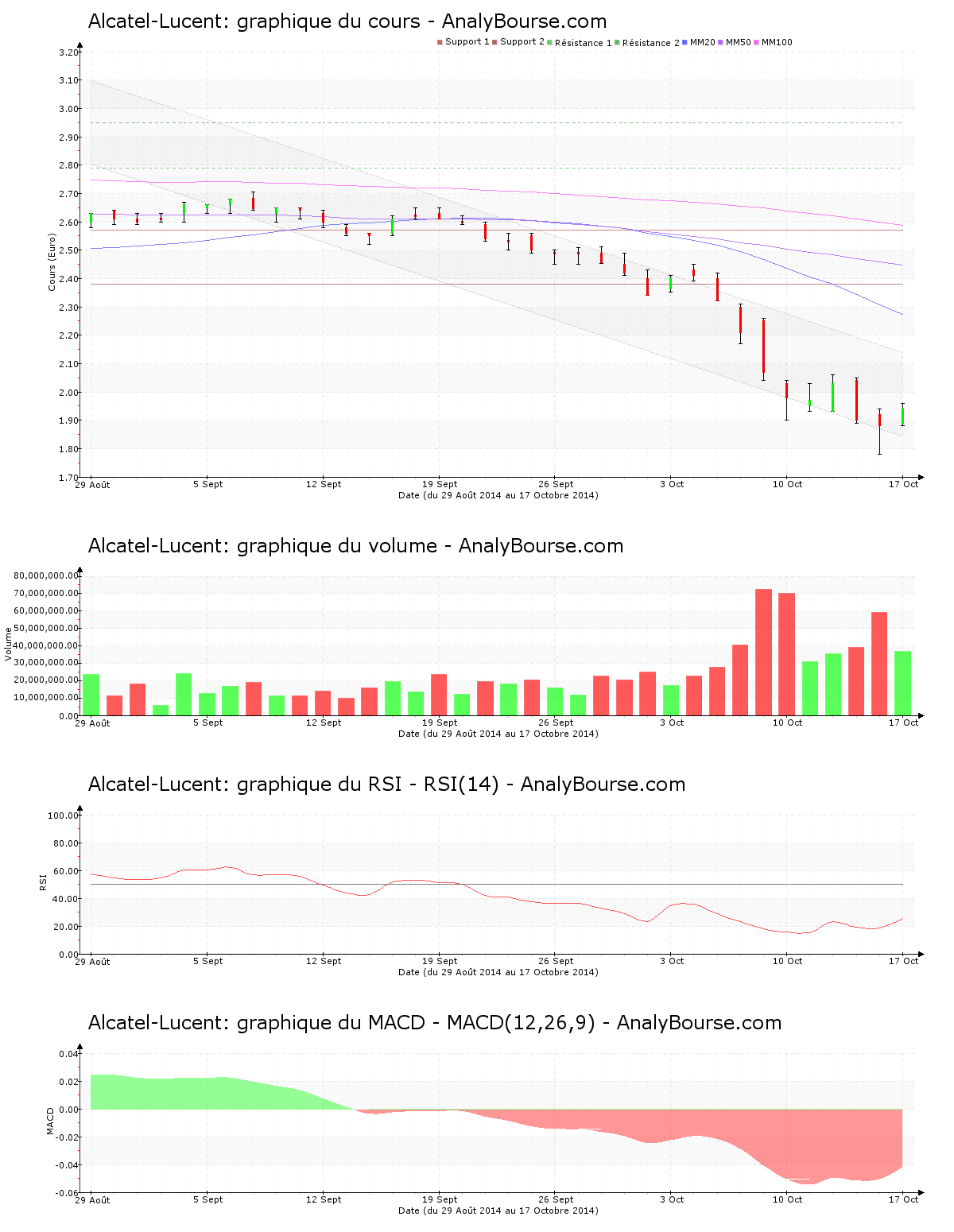Select the Support 2 legend label
This screenshot has height=1232, width=954.
pos(522,42)
